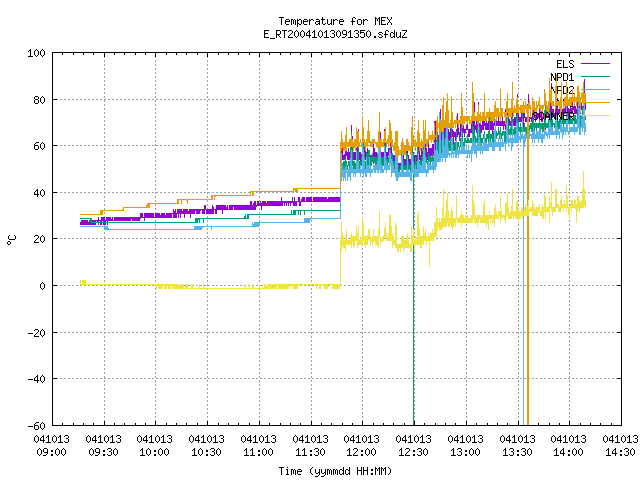This screenshot has height=480, width=640.
Task: Click the green NPD1 legend line sample
Action: click(x=595, y=76)
